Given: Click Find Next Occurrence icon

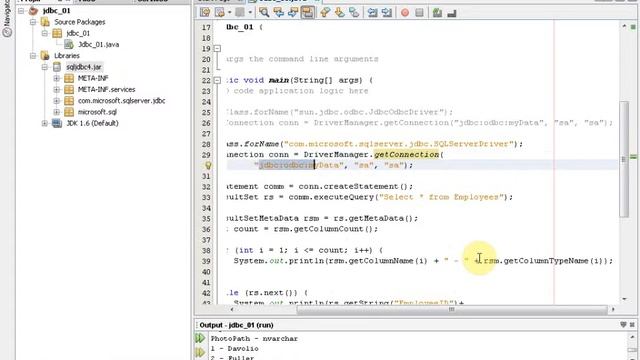Looking at the screenshot, I should click(x=293, y=13).
